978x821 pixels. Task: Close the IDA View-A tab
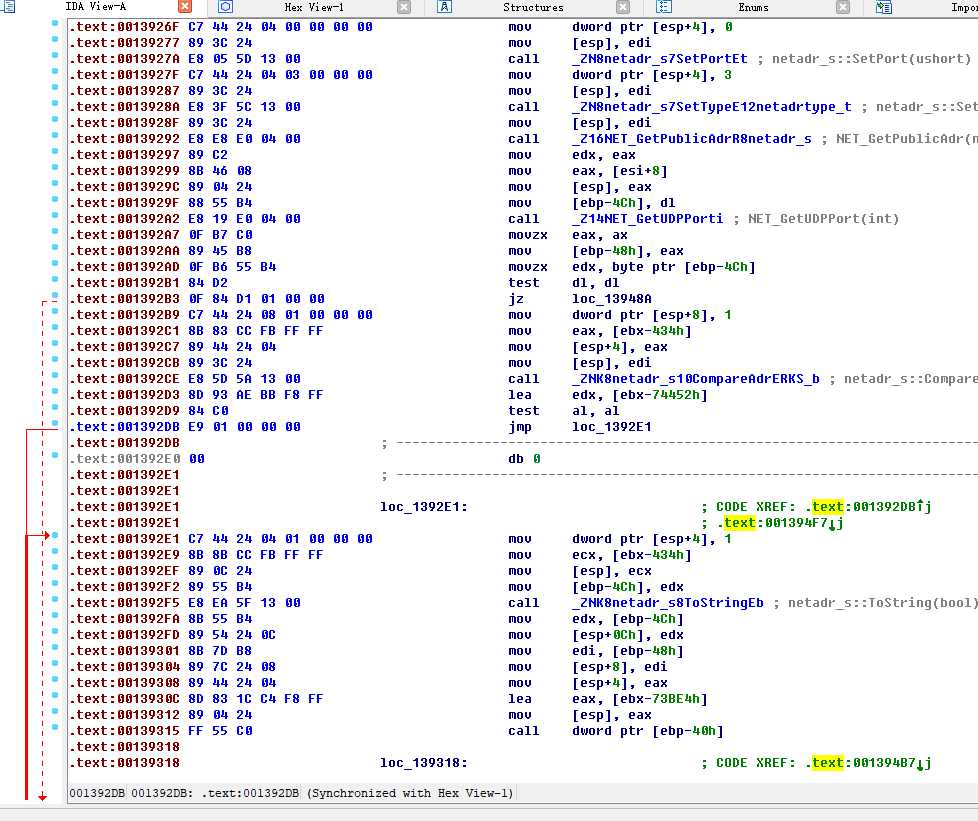point(185,7)
